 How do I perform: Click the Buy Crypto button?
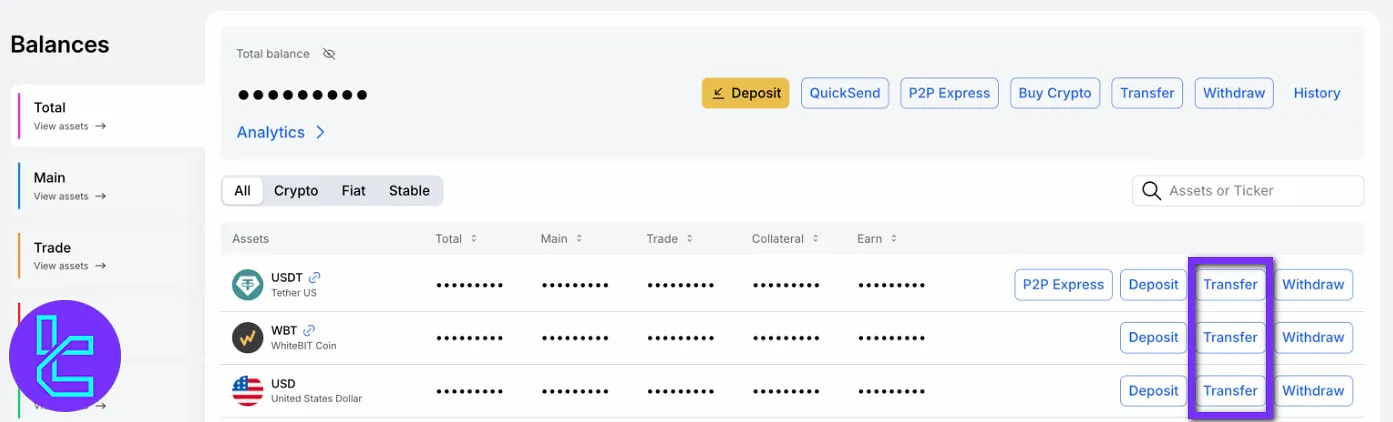(1055, 93)
